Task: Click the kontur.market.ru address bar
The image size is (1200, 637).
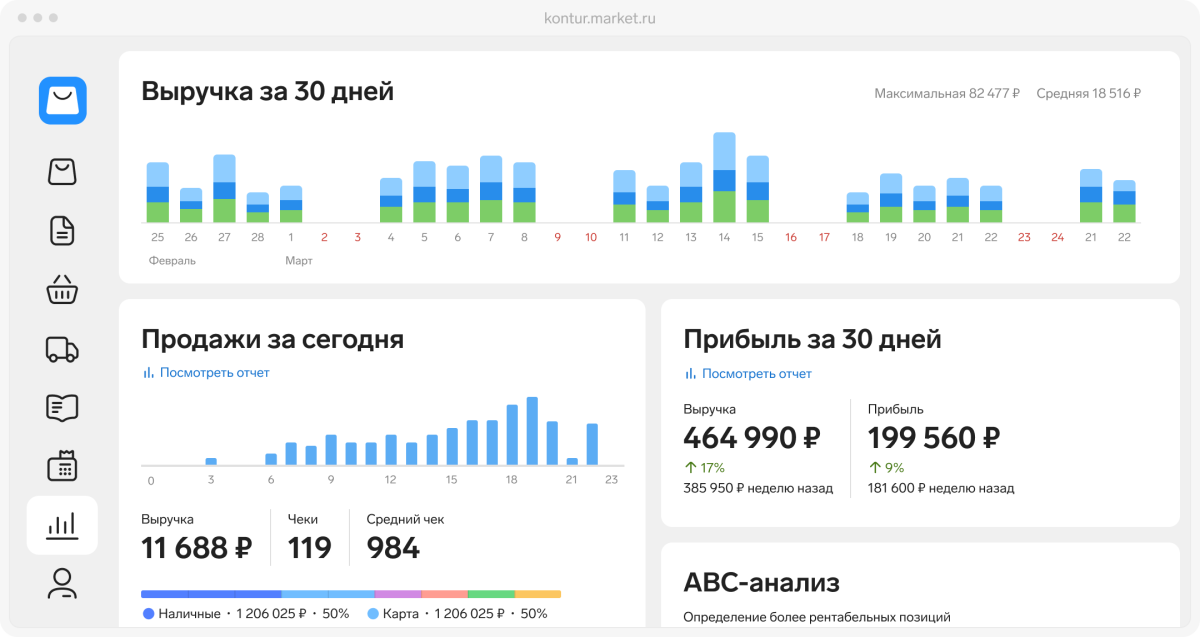Action: point(600,18)
